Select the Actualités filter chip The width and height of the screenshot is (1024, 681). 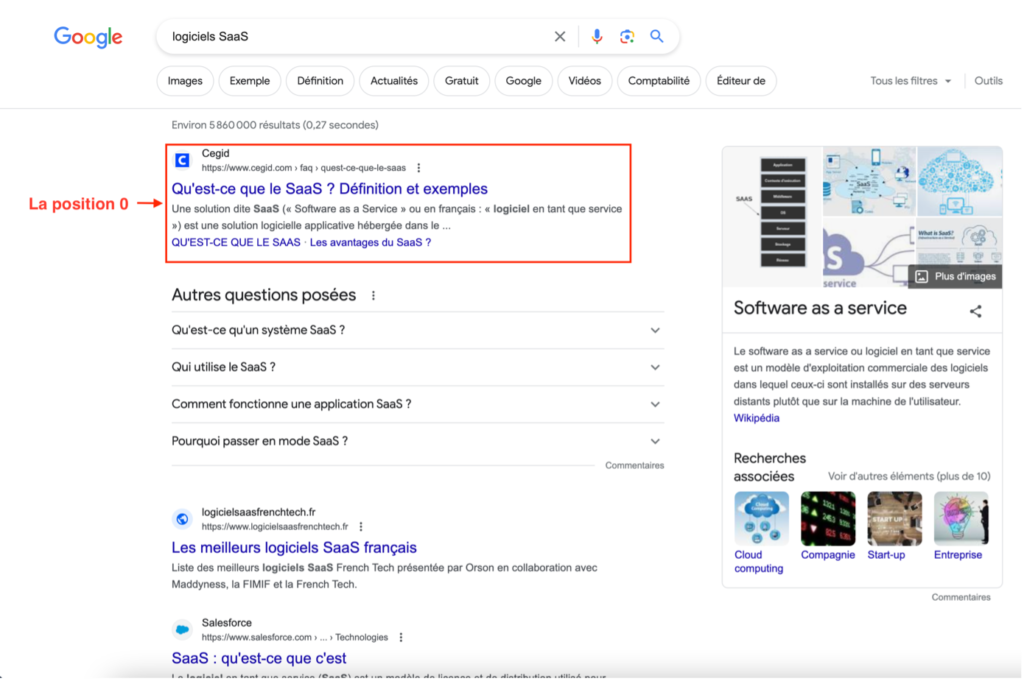394,81
